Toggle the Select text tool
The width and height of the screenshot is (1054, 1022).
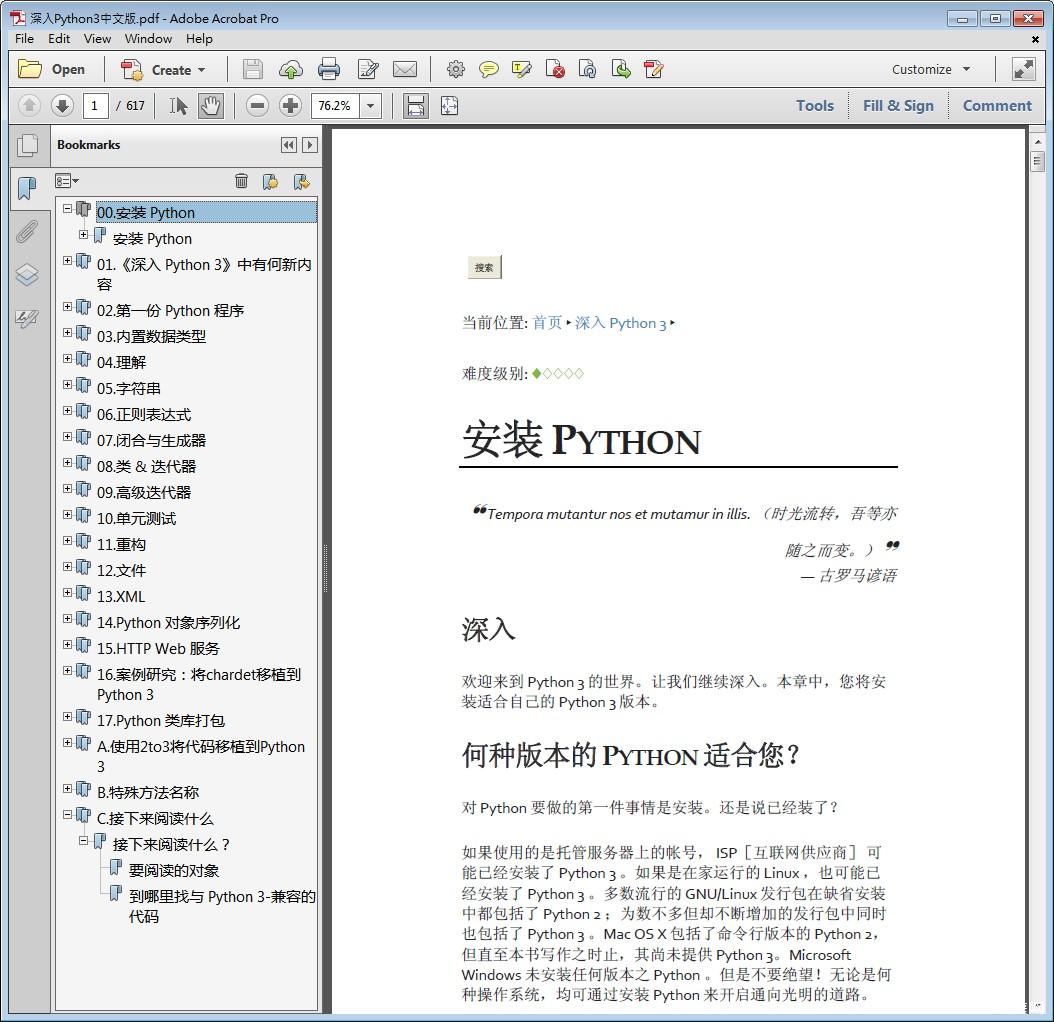pos(178,105)
